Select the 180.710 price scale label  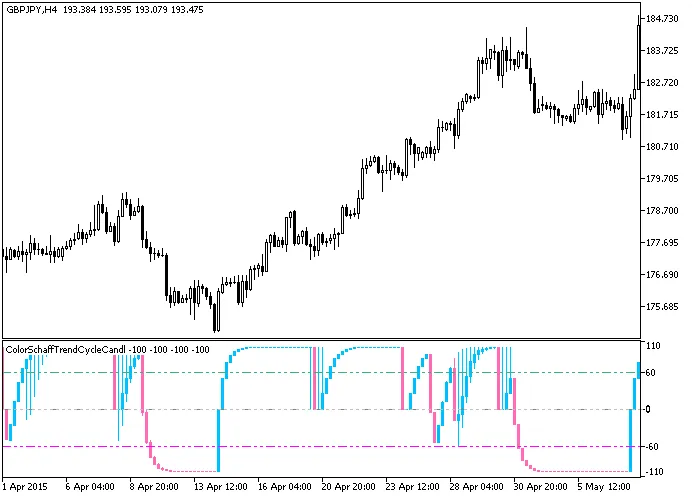[x=663, y=147]
